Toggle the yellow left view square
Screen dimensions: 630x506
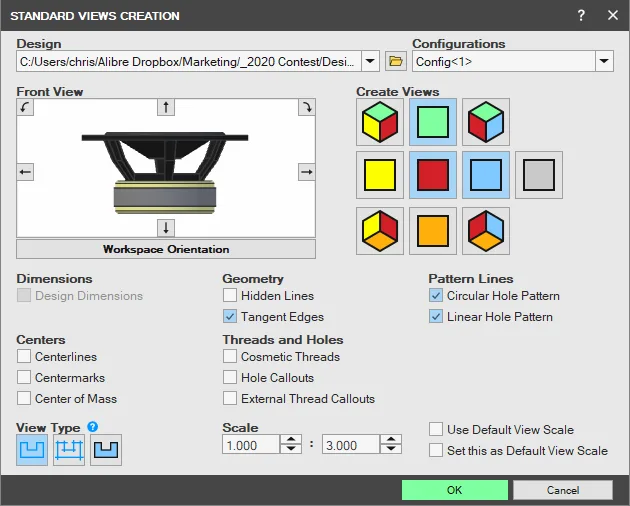coord(380,175)
